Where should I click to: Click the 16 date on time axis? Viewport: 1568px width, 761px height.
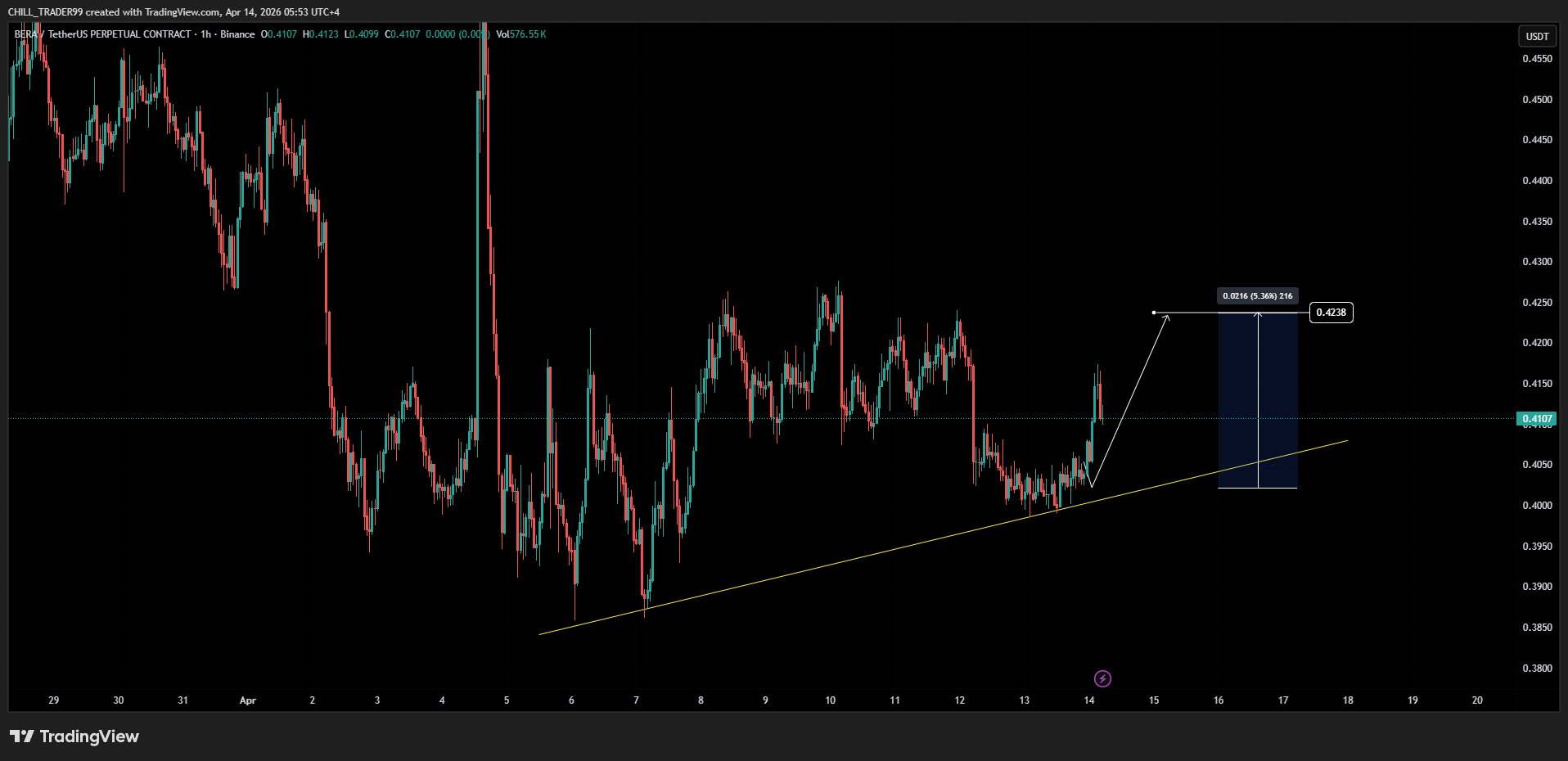coord(1219,700)
